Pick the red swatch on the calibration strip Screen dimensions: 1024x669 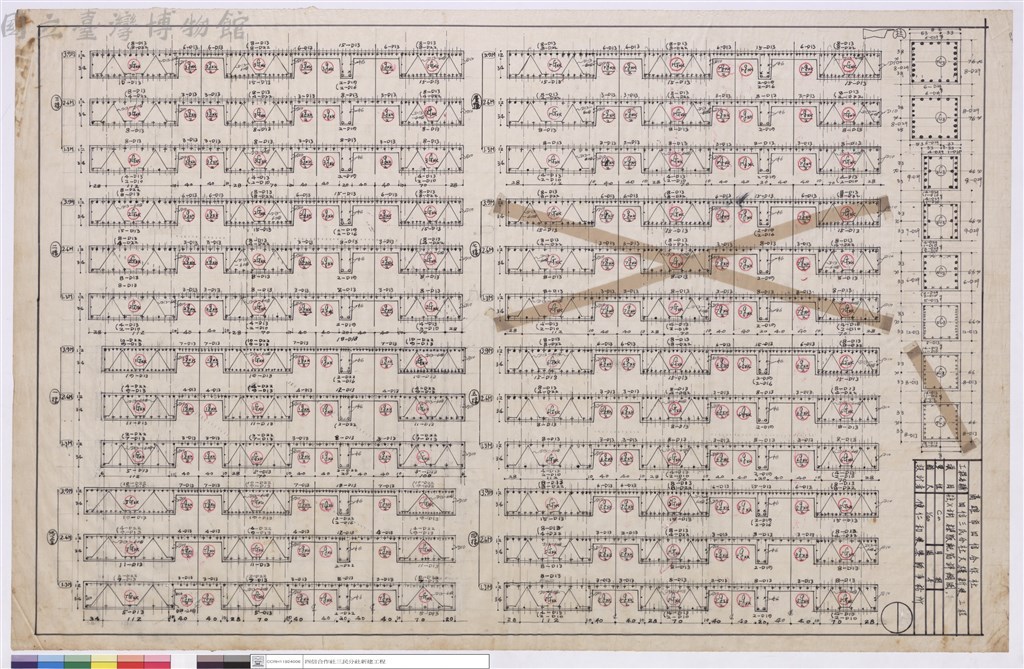(130, 662)
